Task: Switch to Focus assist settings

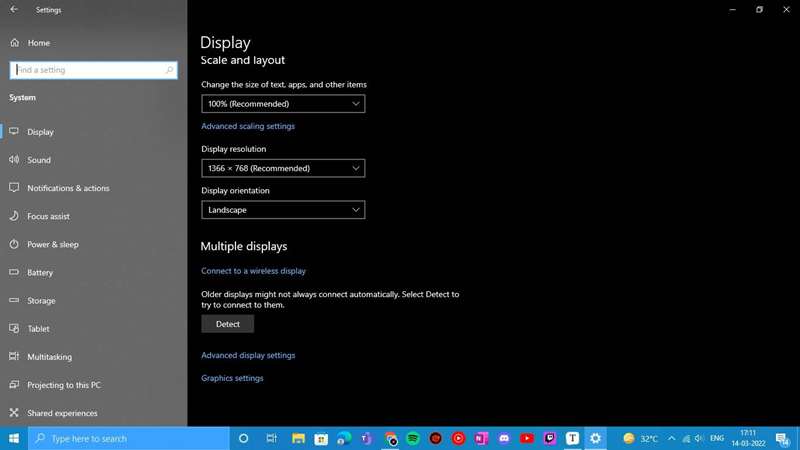Action: (x=48, y=216)
